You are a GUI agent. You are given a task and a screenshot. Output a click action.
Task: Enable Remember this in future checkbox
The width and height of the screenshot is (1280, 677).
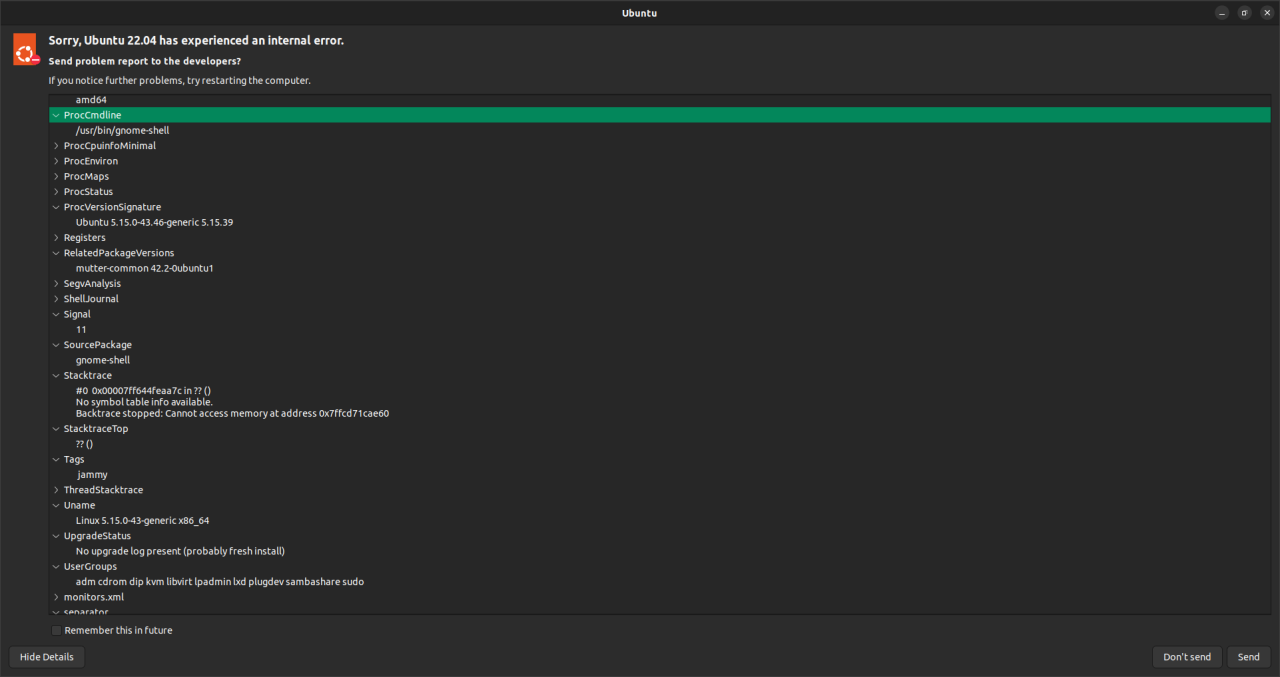pos(56,630)
